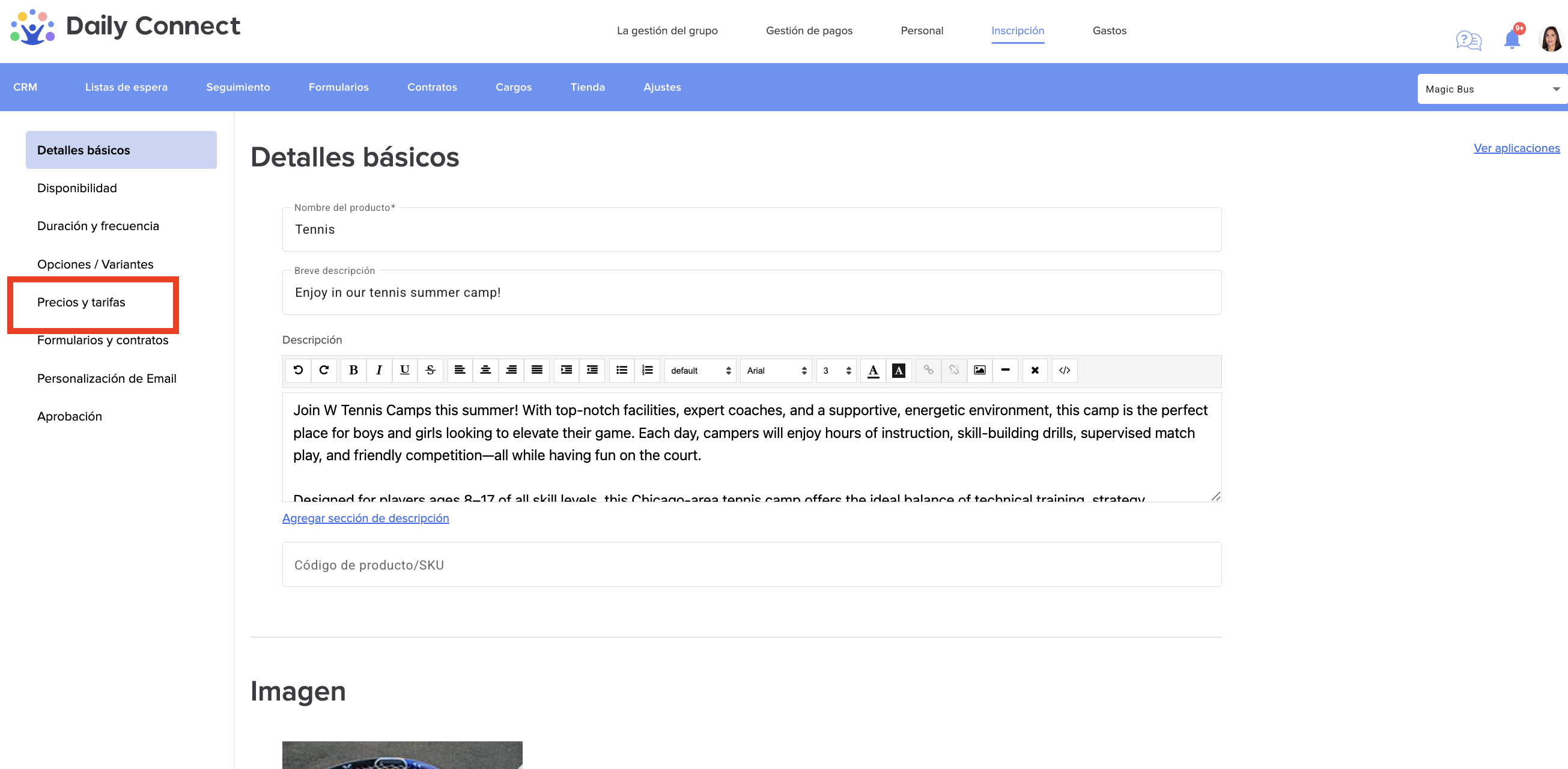Viewport: 1568px width, 769px height.
Task: Open the notifications bell
Action: (1512, 39)
